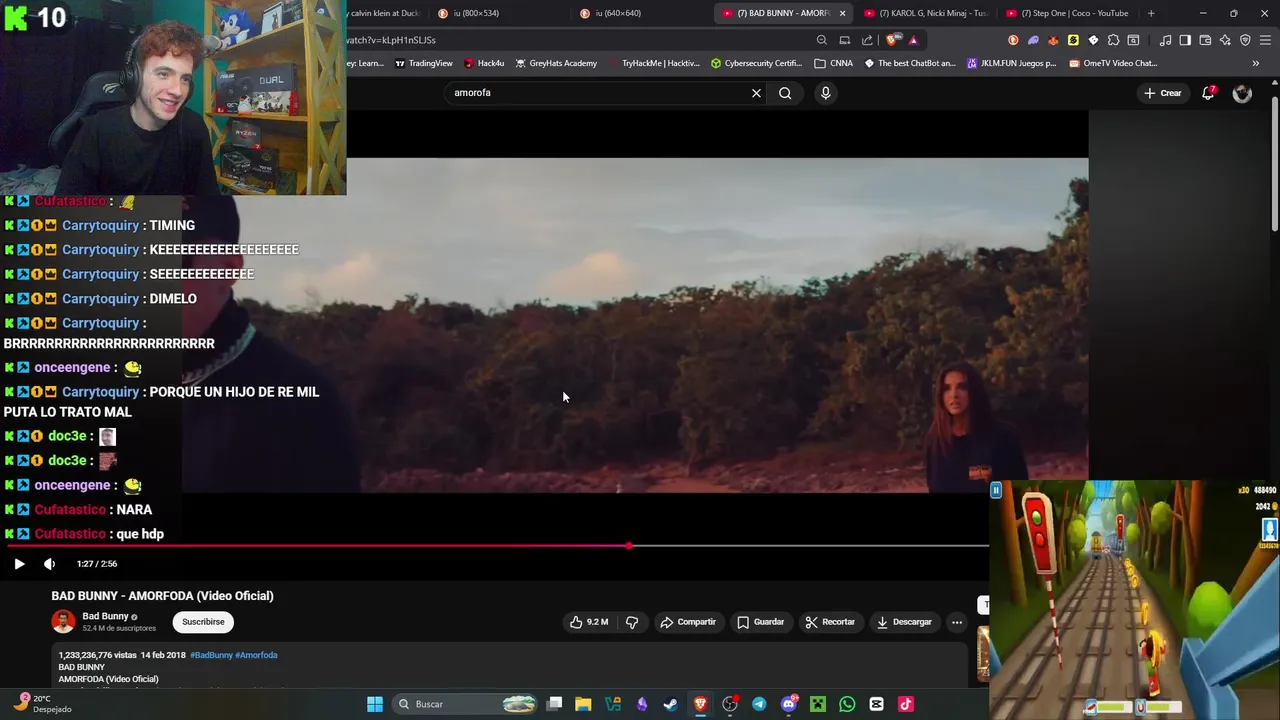Screen dimensions: 1280x720
Task: Open OBS Studio from taskbar
Action: (730, 704)
